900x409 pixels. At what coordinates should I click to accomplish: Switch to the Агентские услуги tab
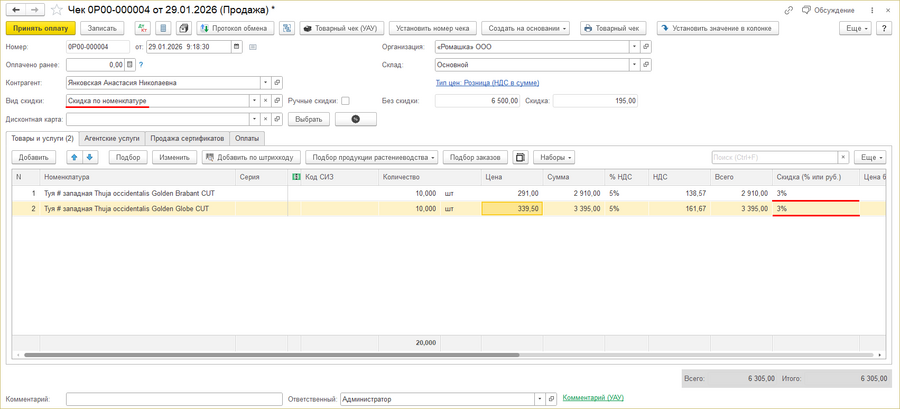click(112, 138)
